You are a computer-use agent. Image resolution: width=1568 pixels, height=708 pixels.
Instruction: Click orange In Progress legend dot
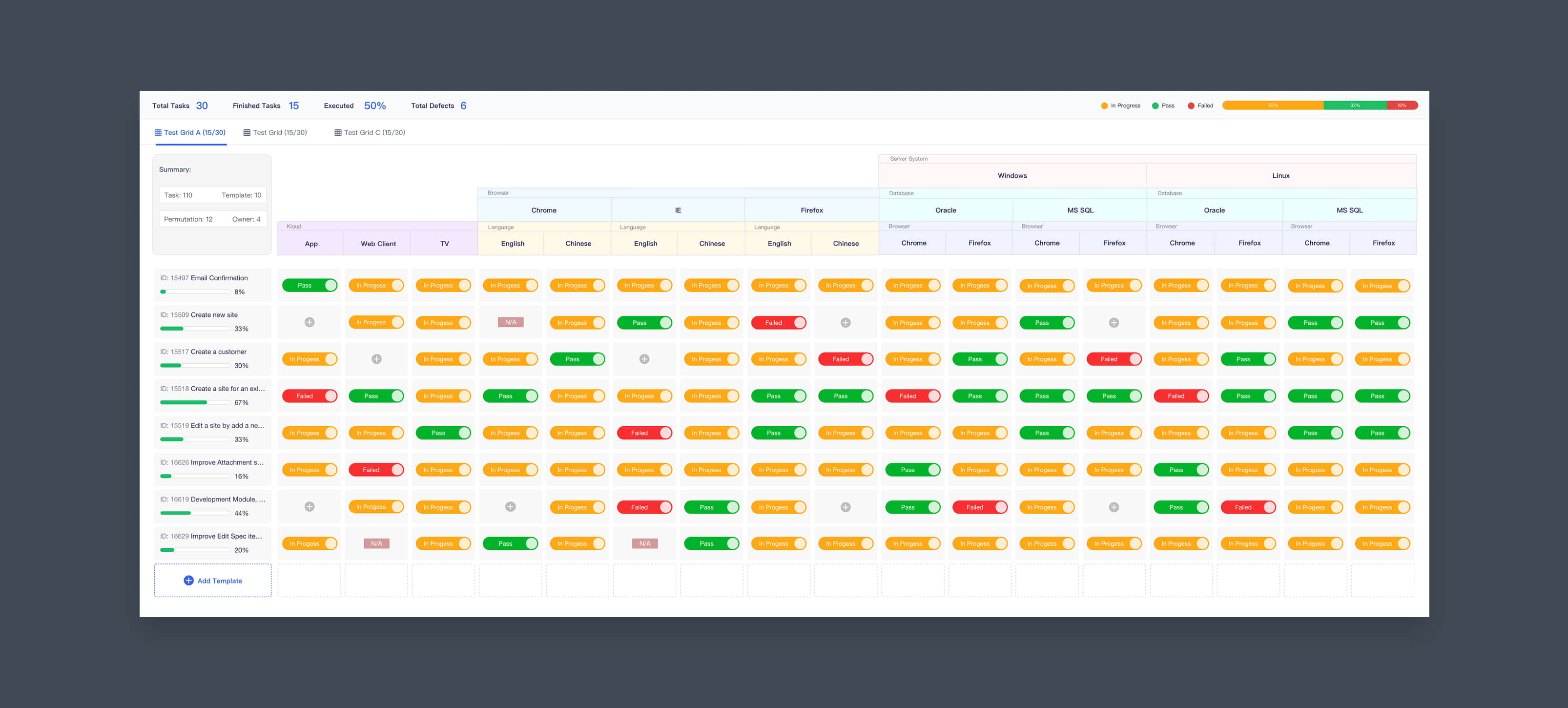point(1104,106)
